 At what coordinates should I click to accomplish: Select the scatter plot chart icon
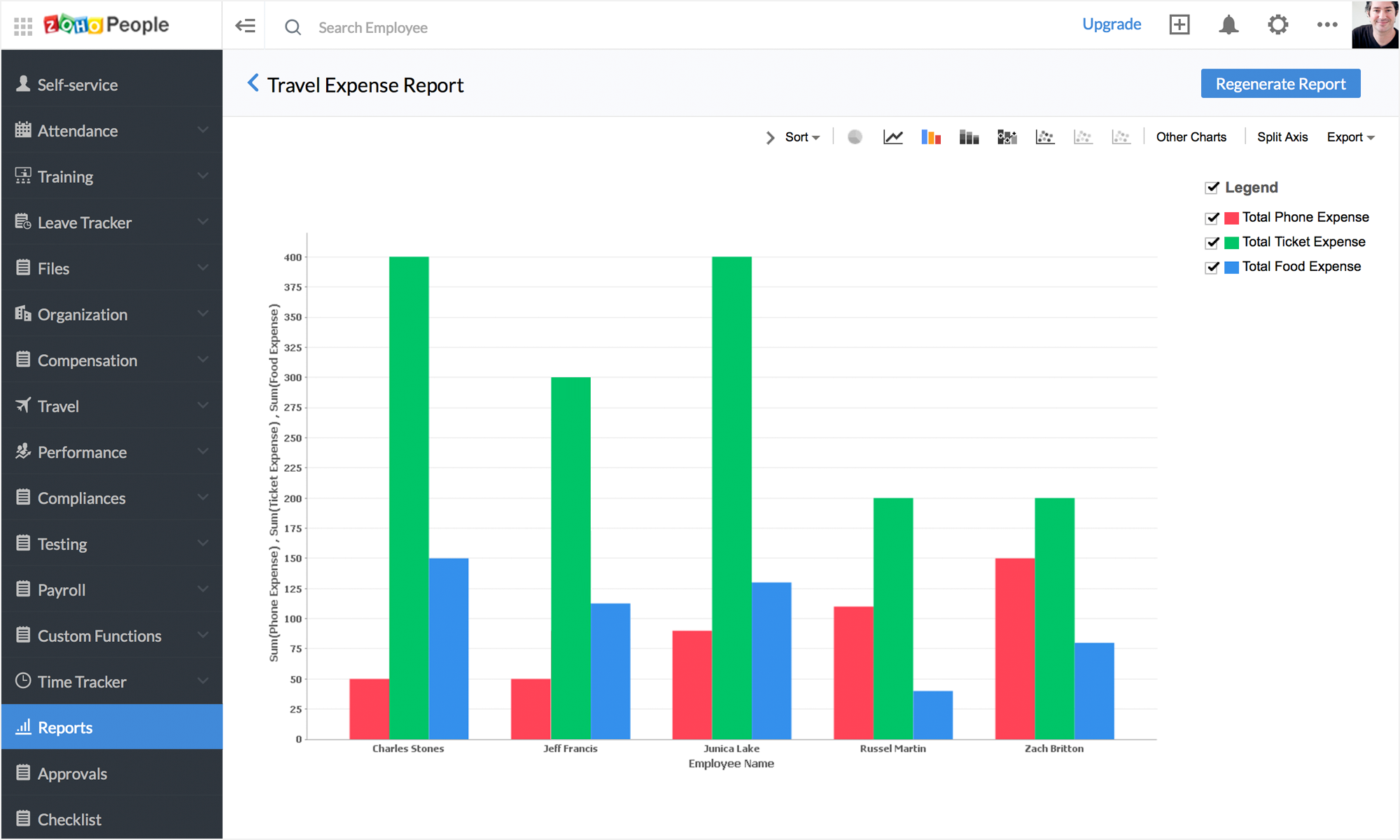coord(1044,137)
